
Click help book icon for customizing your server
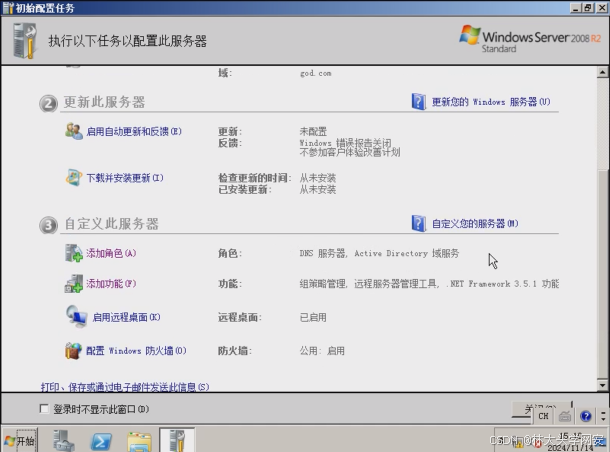point(419,223)
